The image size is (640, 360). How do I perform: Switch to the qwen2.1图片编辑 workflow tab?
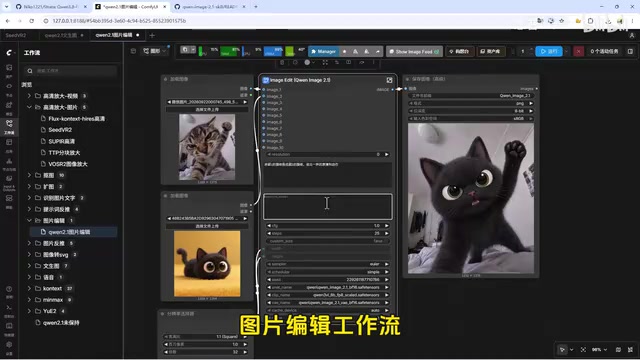[114, 36]
